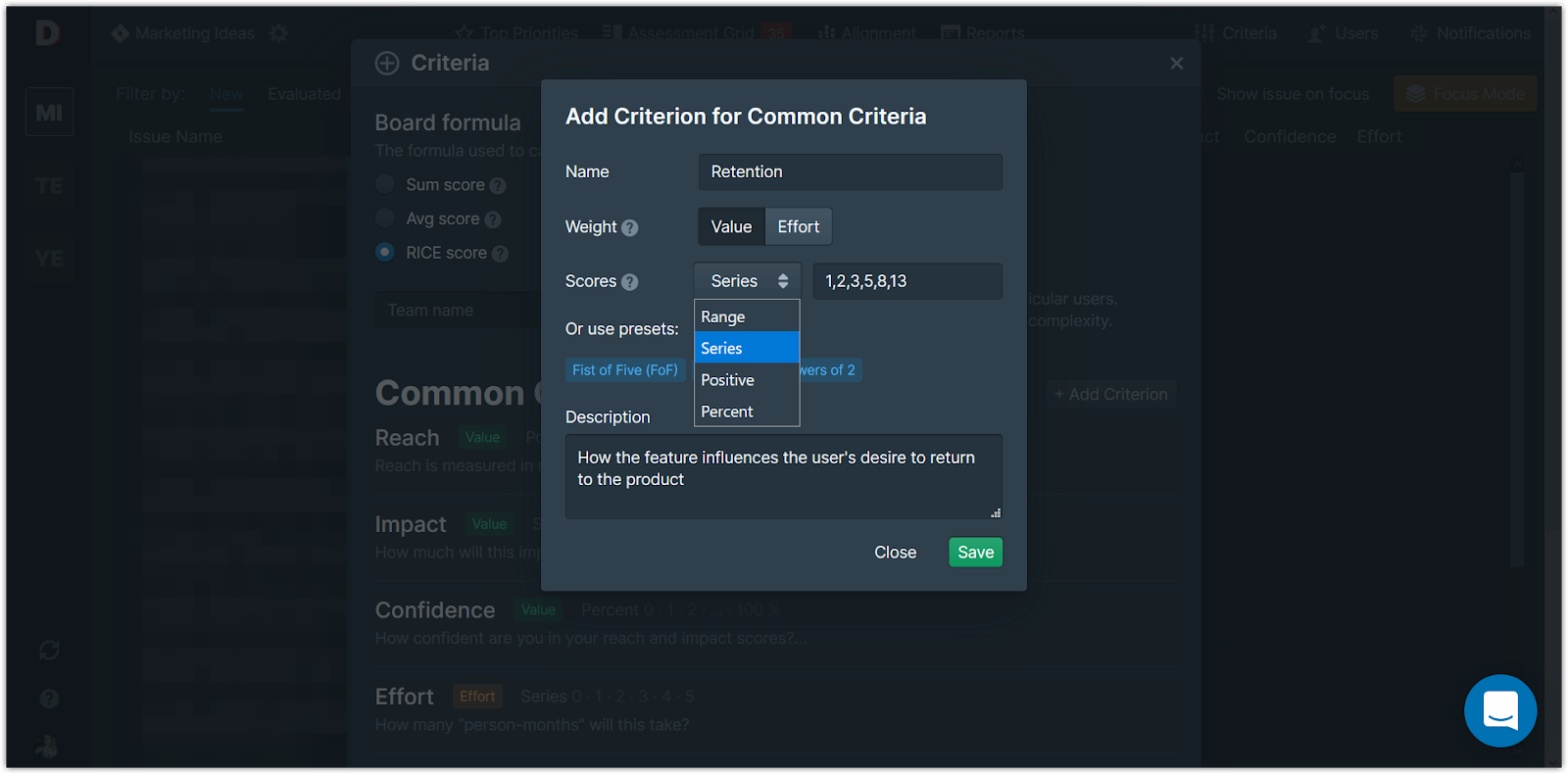Open the Assessment Grid tab
This screenshot has width=1568, height=774.
click(x=696, y=33)
